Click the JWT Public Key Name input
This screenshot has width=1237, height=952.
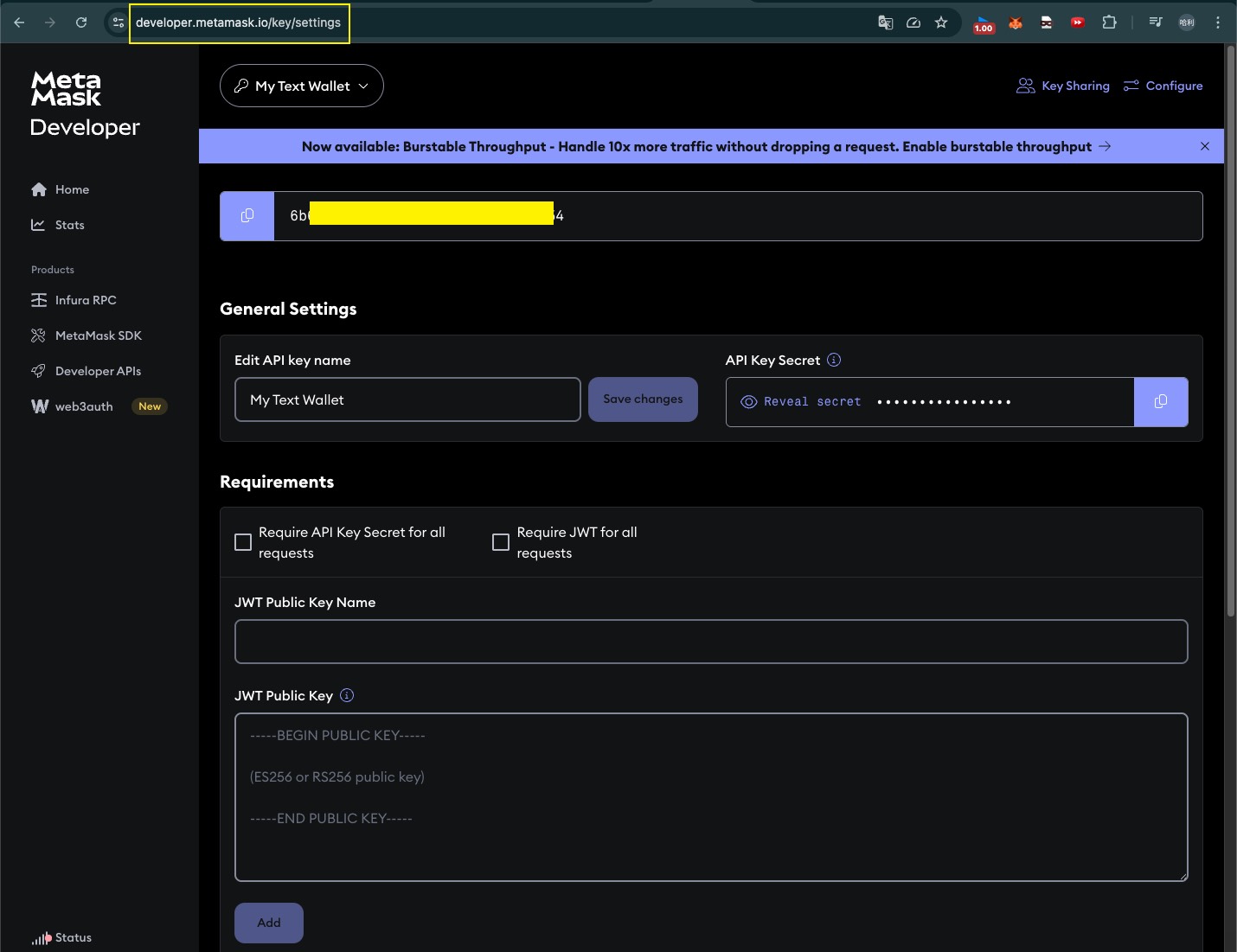(711, 642)
